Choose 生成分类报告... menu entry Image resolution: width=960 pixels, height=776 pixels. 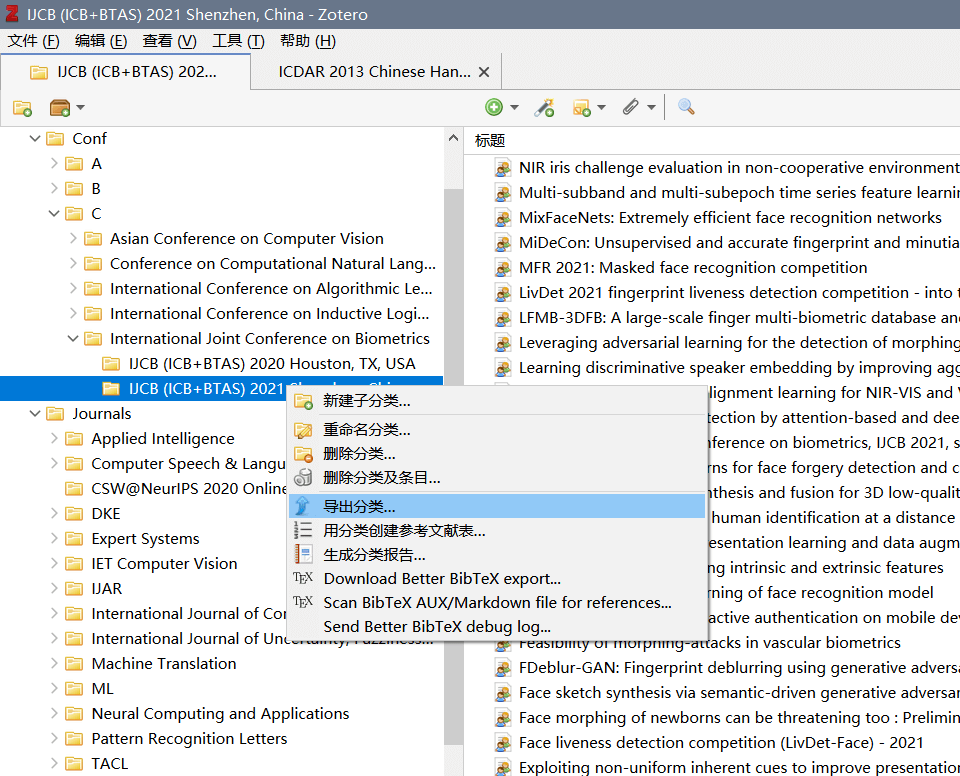(x=497, y=555)
